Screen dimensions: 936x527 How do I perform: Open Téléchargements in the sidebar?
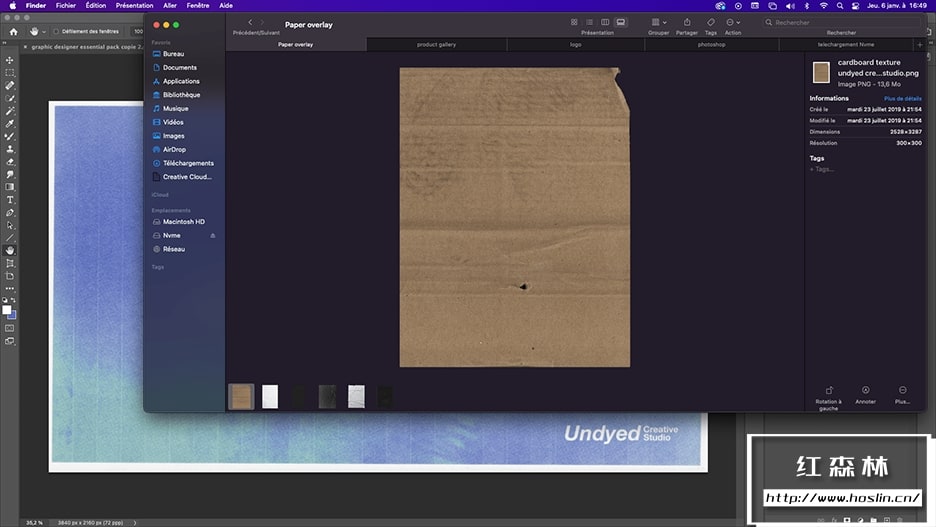coord(188,163)
